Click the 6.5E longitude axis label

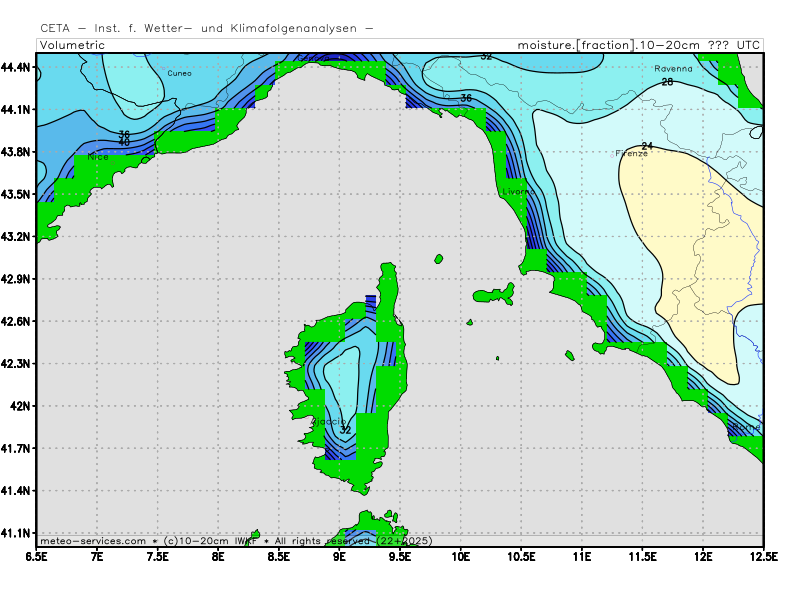click(x=37, y=555)
